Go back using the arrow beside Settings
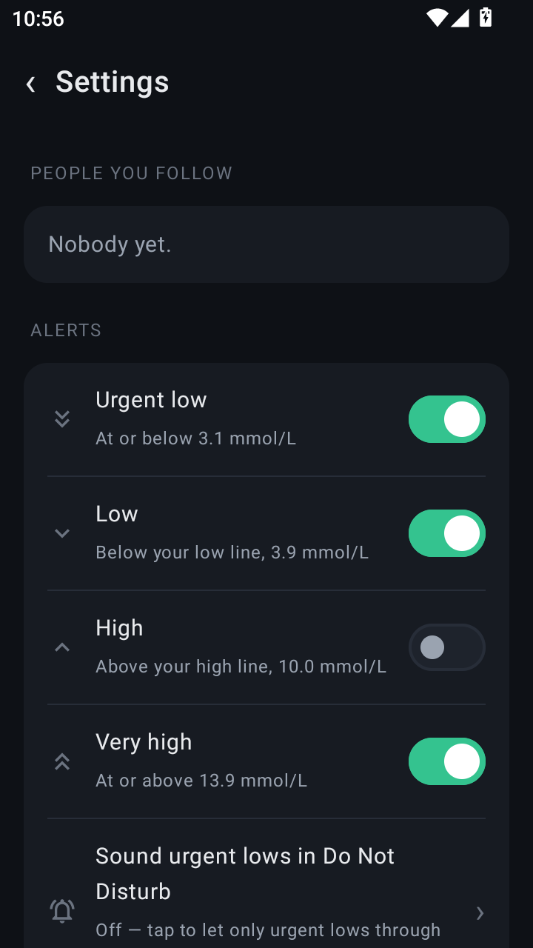This screenshot has height=948, width=533. tap(30, 83)
